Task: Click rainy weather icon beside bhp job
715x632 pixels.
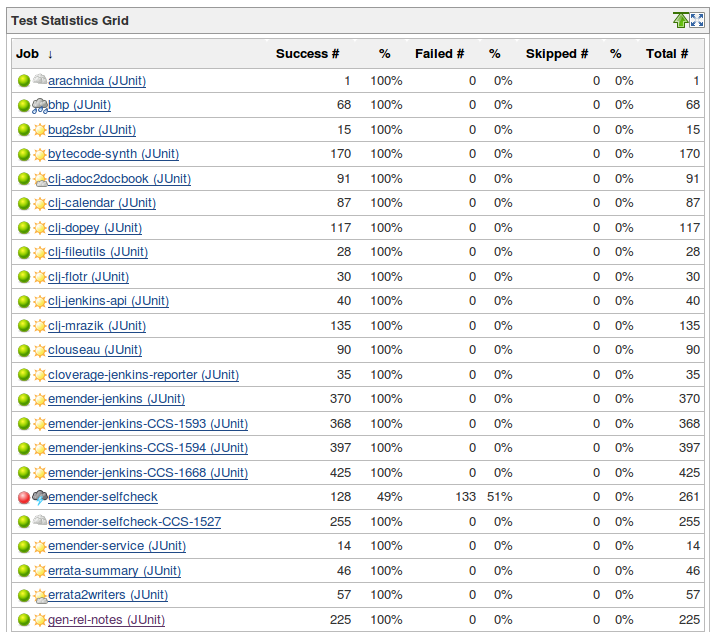Action: click(x=40, y=106)
